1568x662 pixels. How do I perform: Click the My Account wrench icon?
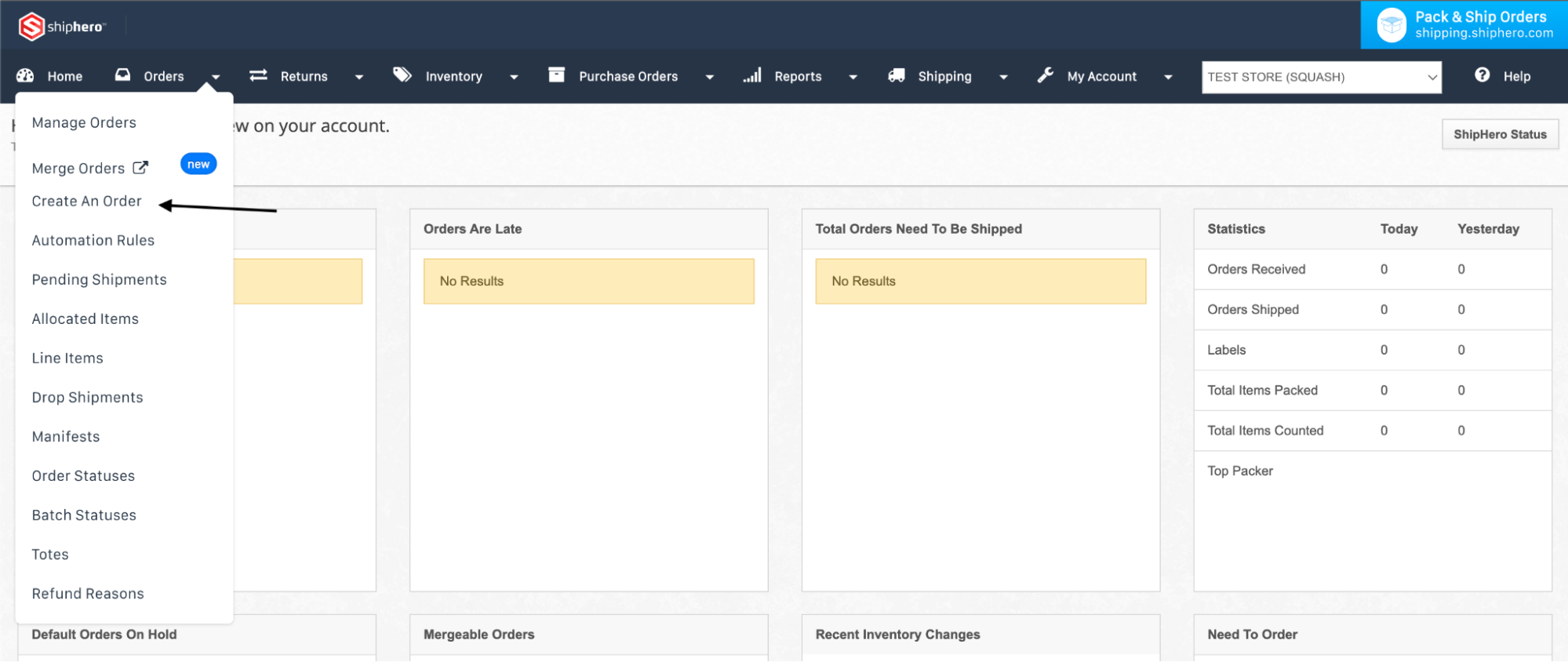tap(1045, 75)
